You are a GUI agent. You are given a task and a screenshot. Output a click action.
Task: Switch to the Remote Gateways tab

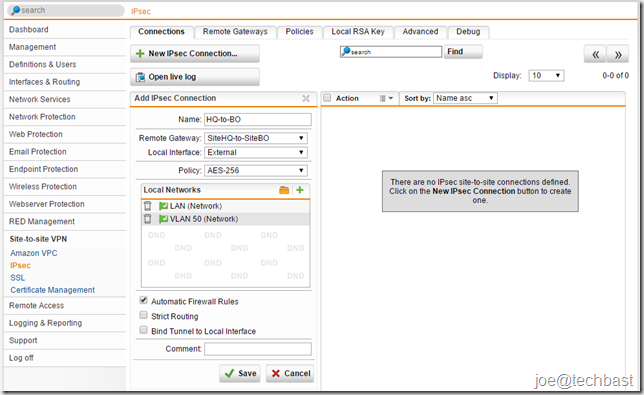pyautogui.click(x=235, y=32)
